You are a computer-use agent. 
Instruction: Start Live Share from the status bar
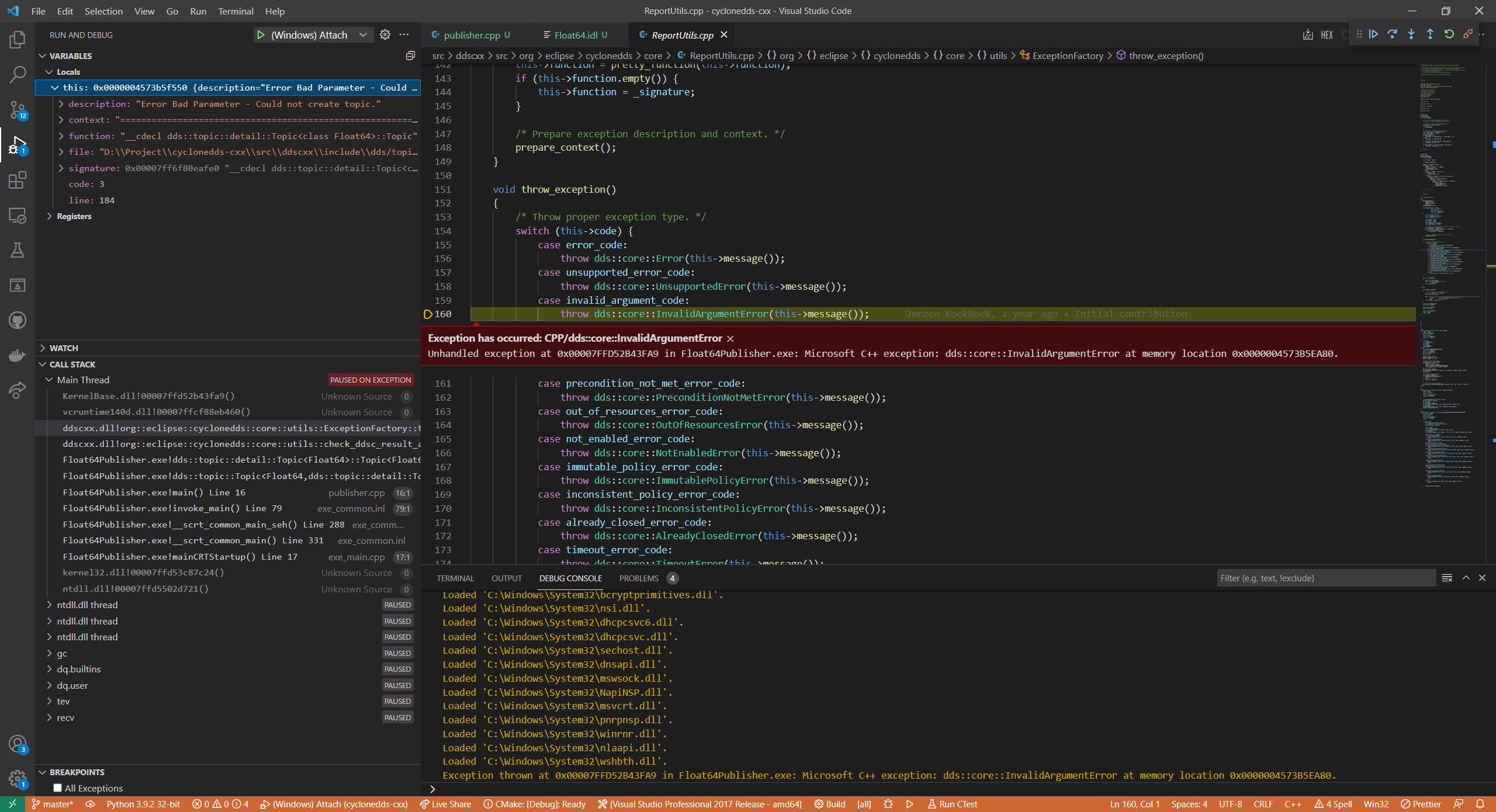(445, 804)
